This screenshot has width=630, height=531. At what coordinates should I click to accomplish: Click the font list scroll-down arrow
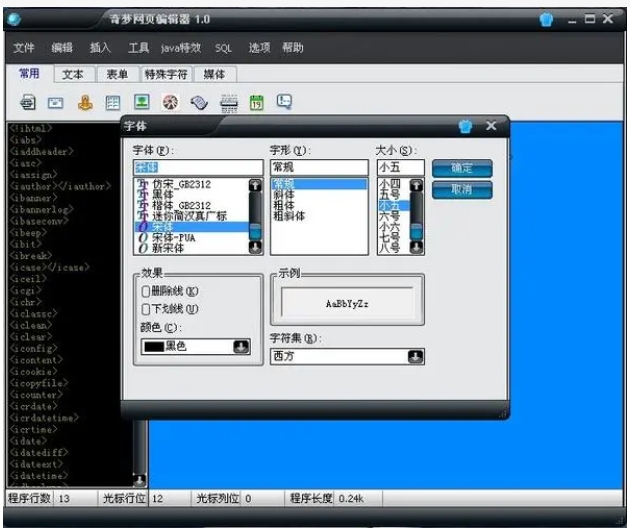255,247
